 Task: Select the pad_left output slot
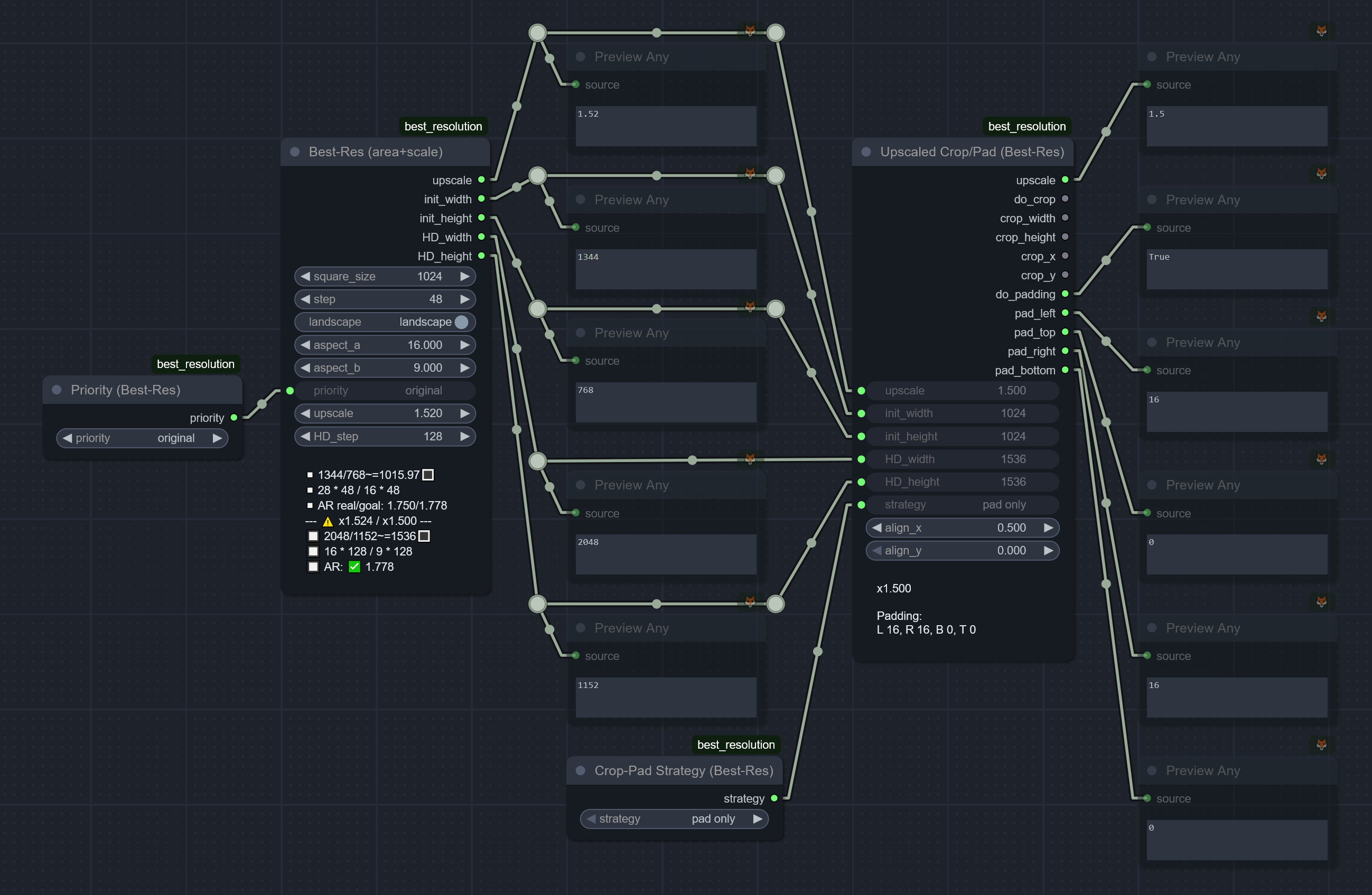(1065, 313)
